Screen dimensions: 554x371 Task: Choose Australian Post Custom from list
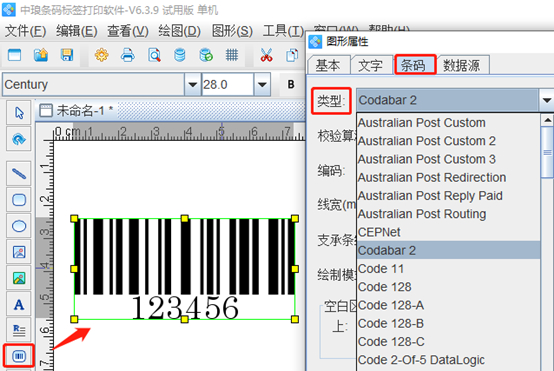[x=448, y=123]
